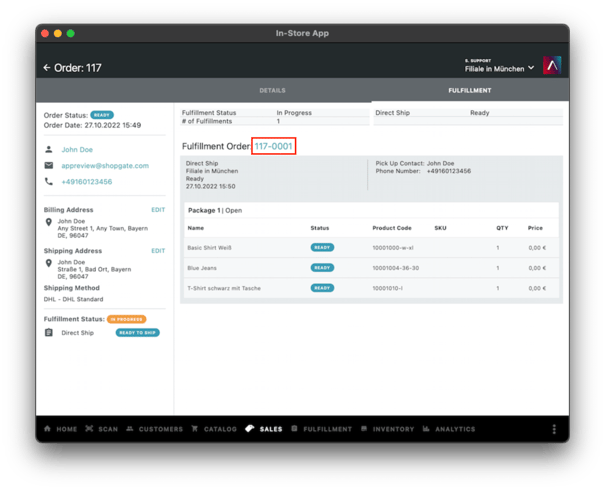
Task: Open Customers in bottom navigation
Action: (x=154, y=429)
